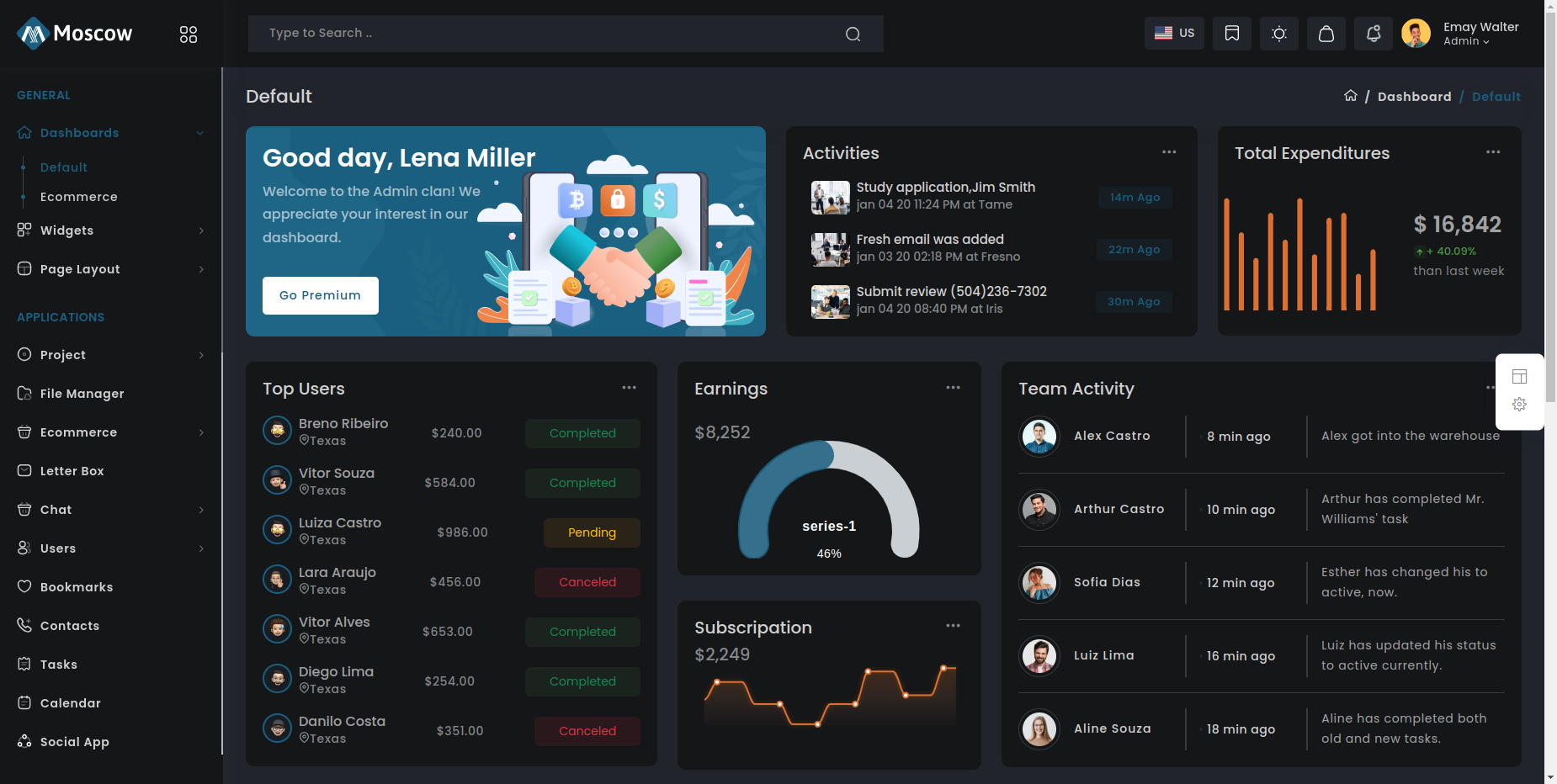Screen dimensions: 1557x784
Task: Select Ecommerce under Dashboards submenu
Action: point(78,197)
